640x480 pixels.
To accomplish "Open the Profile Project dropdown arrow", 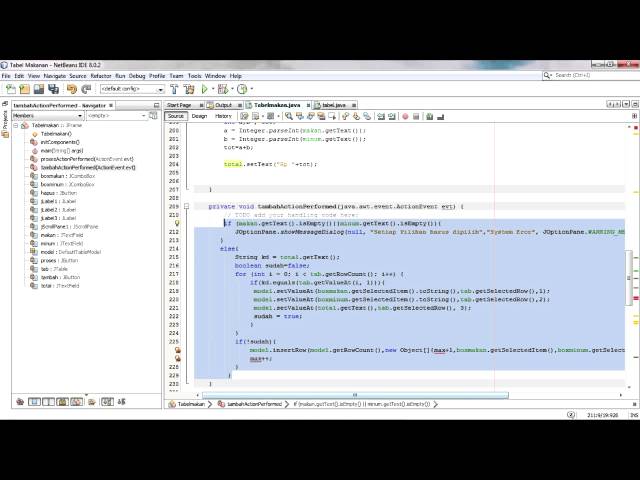I will pos(251,89).
